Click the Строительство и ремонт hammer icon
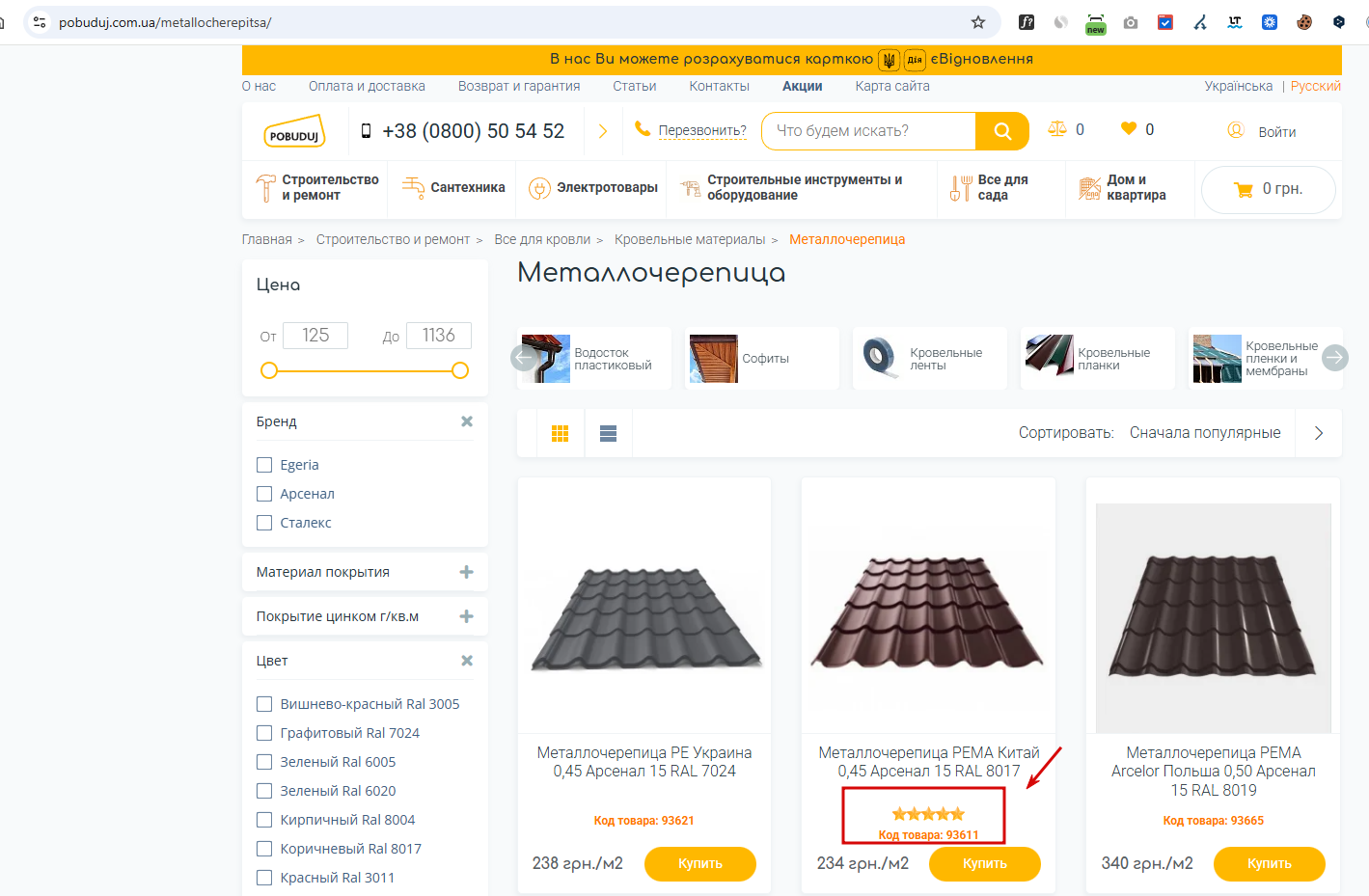The width and height of the screenshot is (1369, 896). coord(265,187)
